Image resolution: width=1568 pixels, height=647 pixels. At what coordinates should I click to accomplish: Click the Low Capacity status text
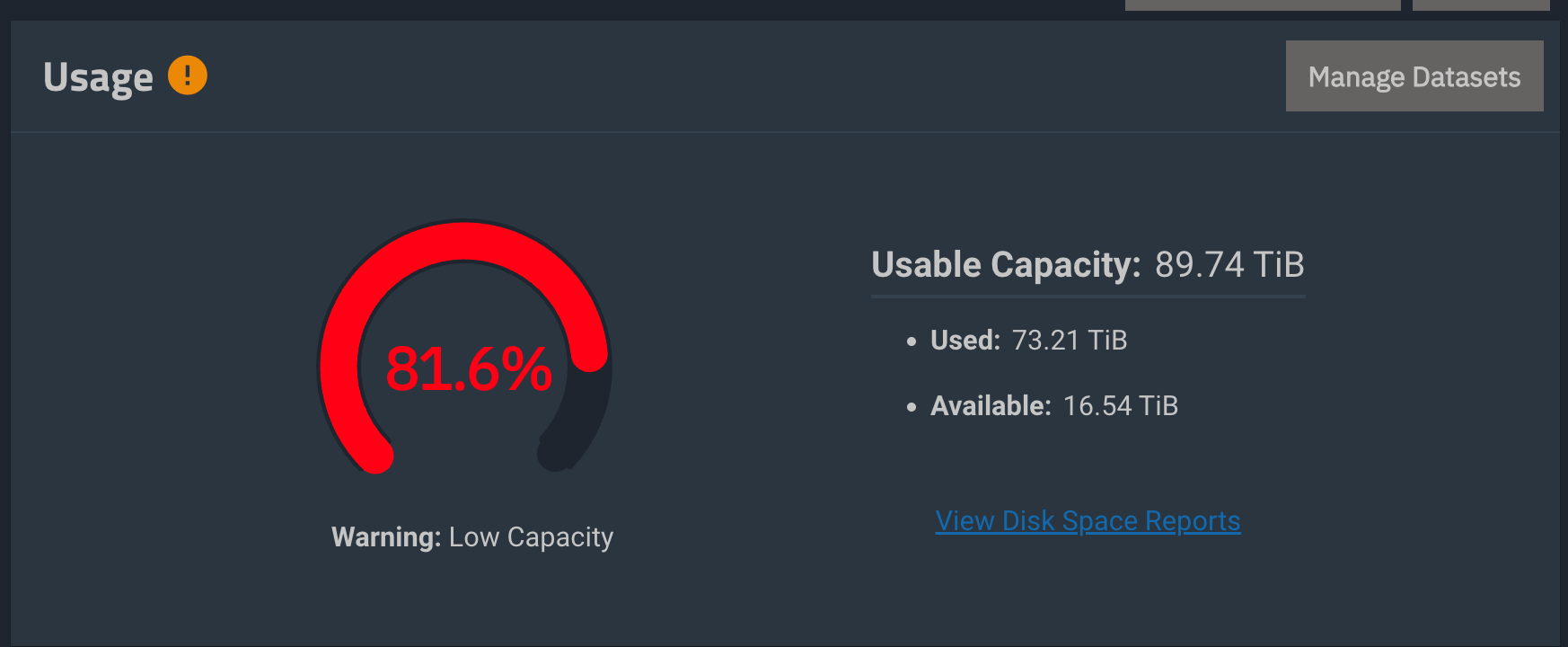pyautogui.click(x=531, y=537)
